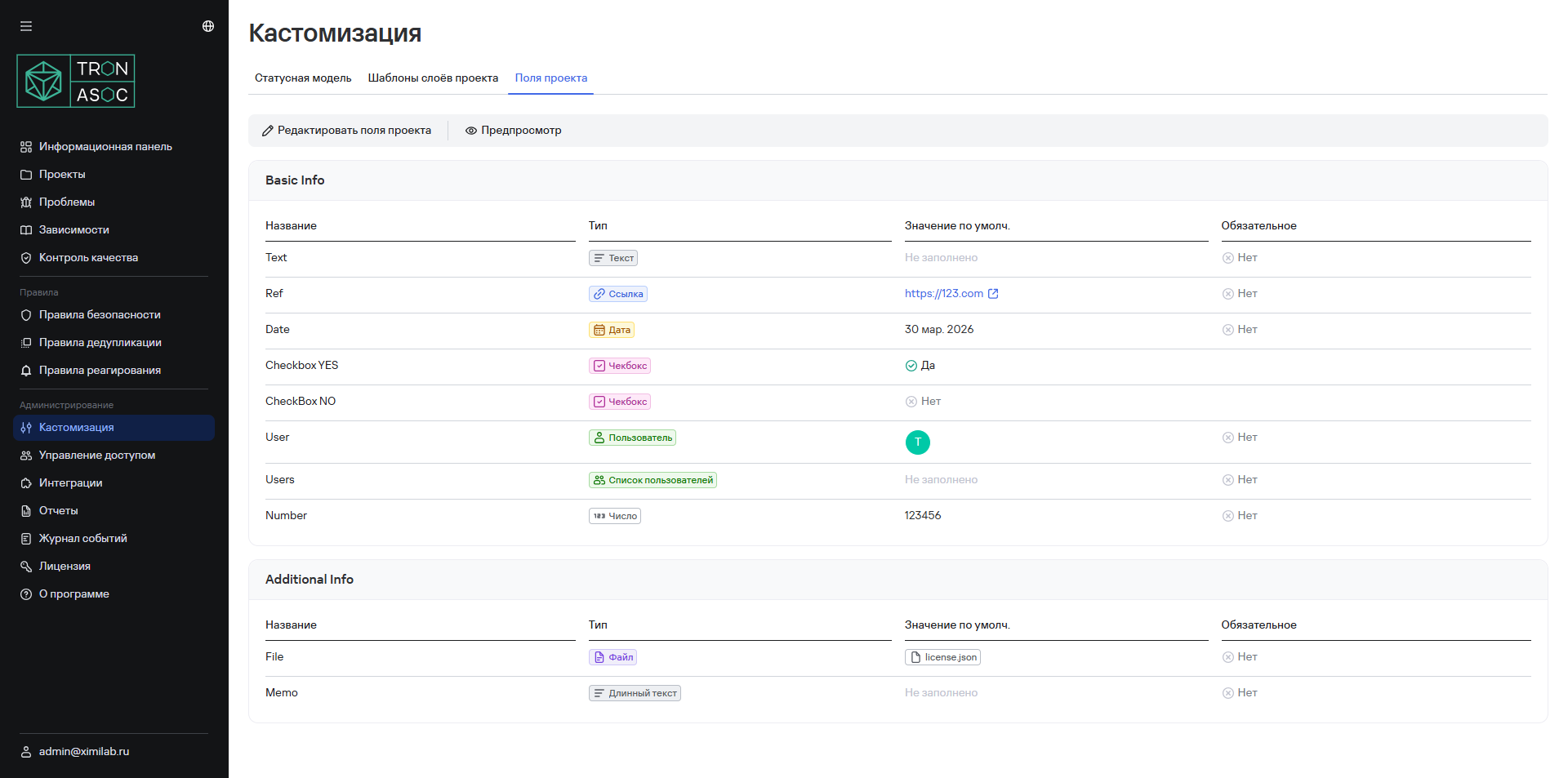Collapse the Additional Info section header
The height and width of the screenshot is (778, 1568).
[x=310, y=580]
